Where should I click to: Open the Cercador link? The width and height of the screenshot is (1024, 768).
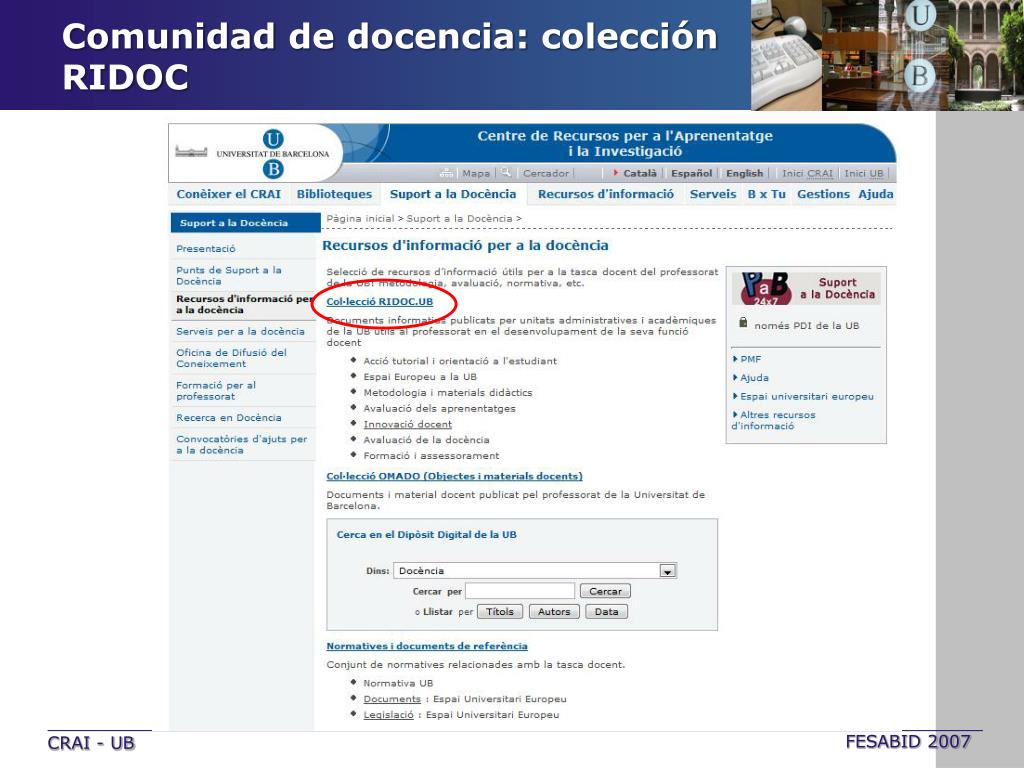tap(546, 173)
